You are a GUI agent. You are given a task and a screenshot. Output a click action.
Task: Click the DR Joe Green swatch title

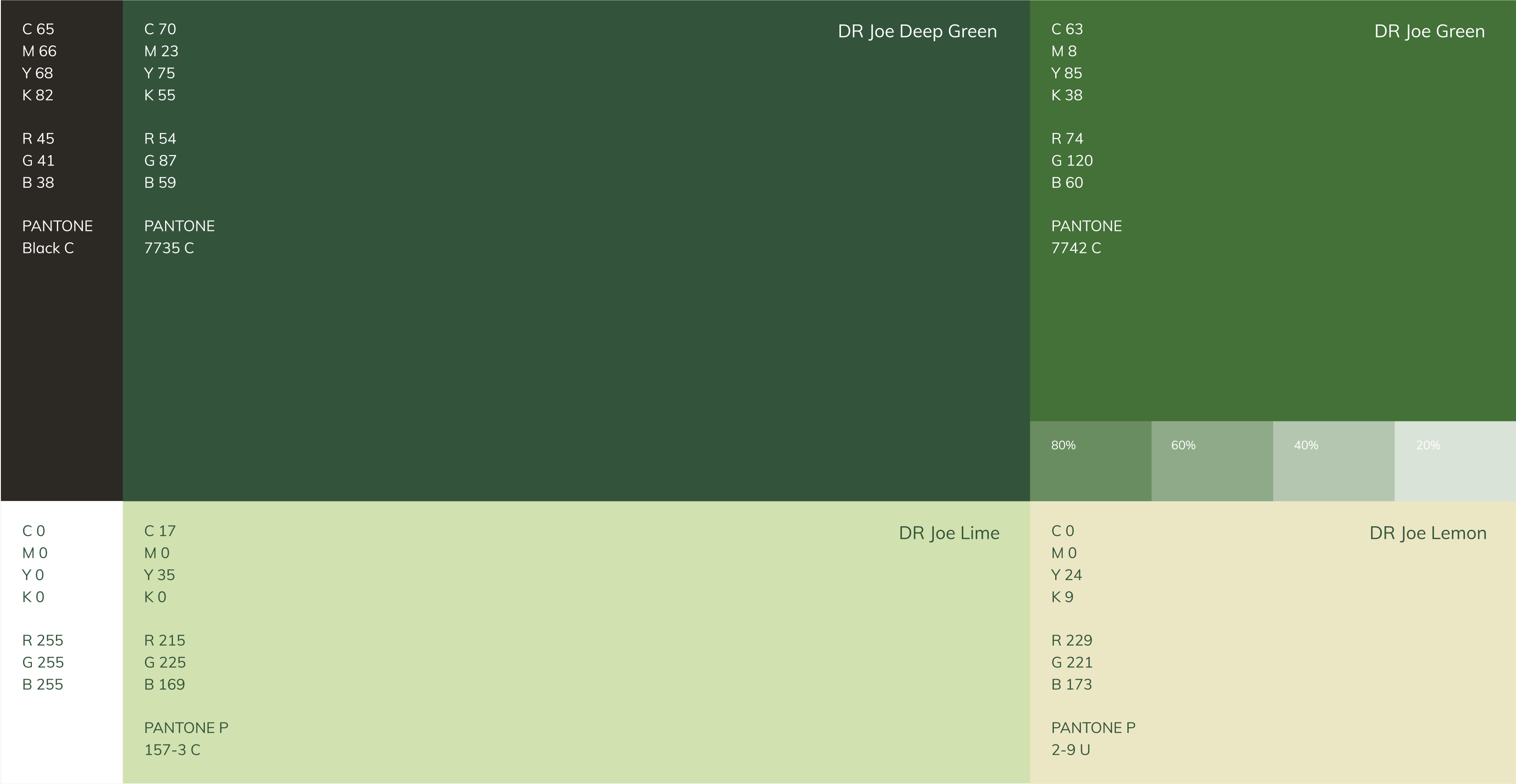click(1429, 31)
